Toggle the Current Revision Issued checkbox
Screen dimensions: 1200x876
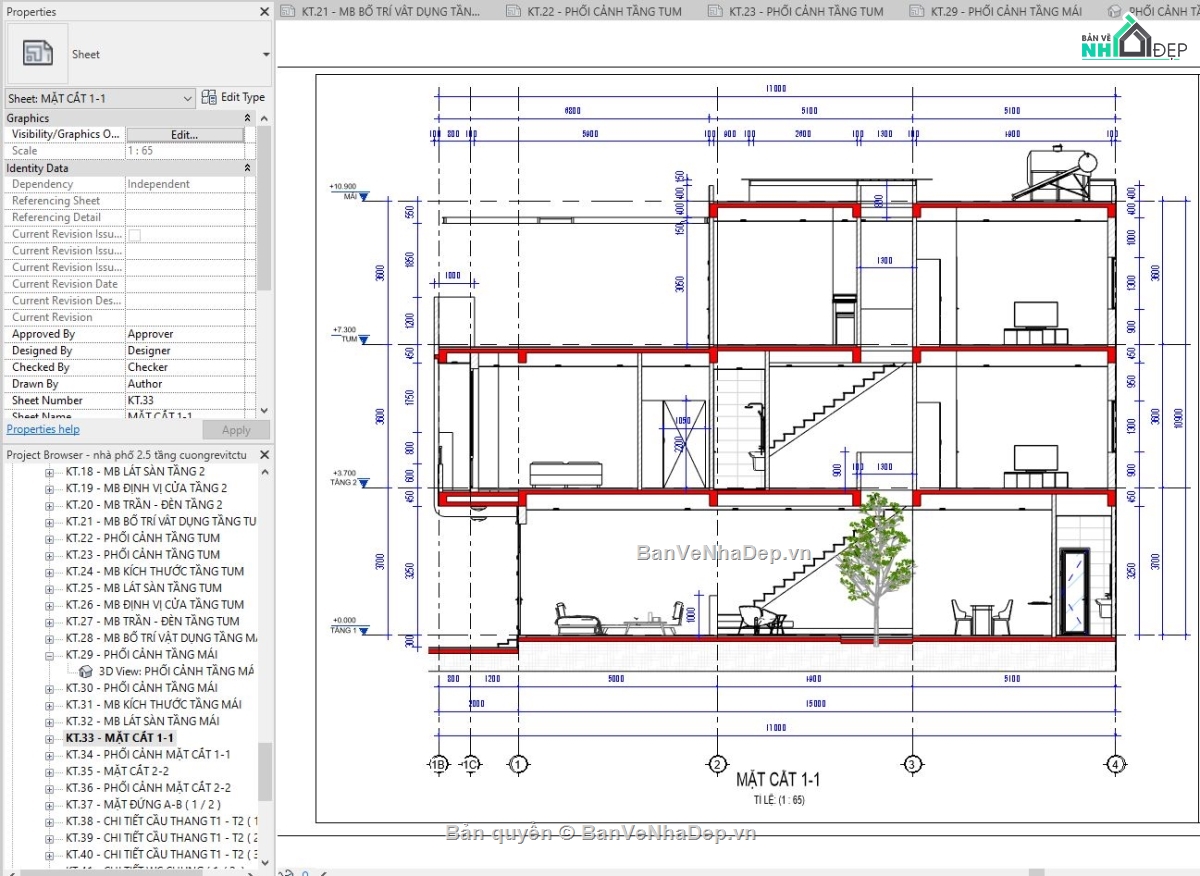click(x=135, y=234)
